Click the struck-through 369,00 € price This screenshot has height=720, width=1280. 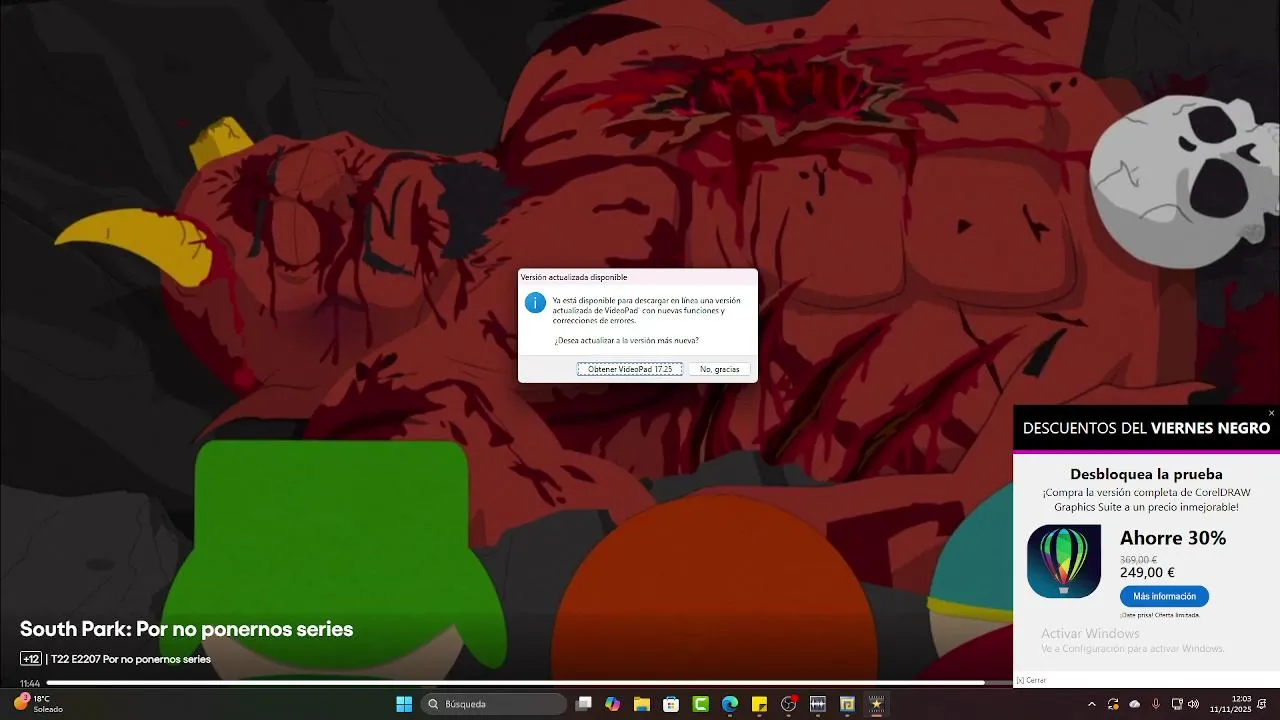click(1138, 560)
